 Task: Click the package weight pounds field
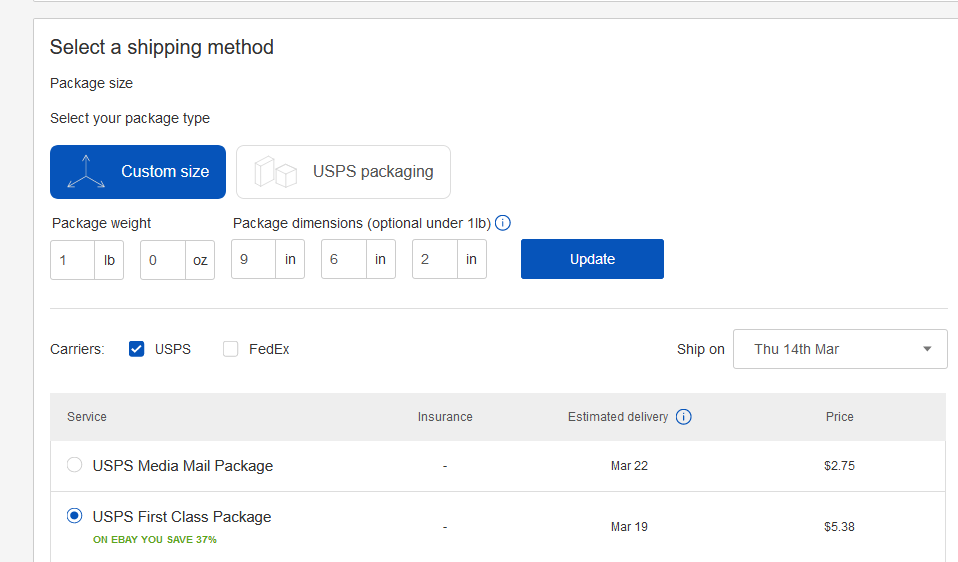tap(73, 260)
